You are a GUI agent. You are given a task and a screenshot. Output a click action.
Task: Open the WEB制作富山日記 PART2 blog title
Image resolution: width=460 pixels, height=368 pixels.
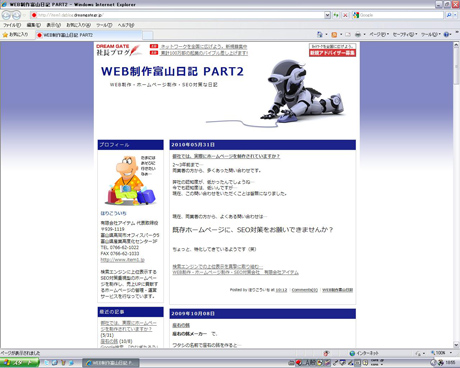(x=172, y=71)
